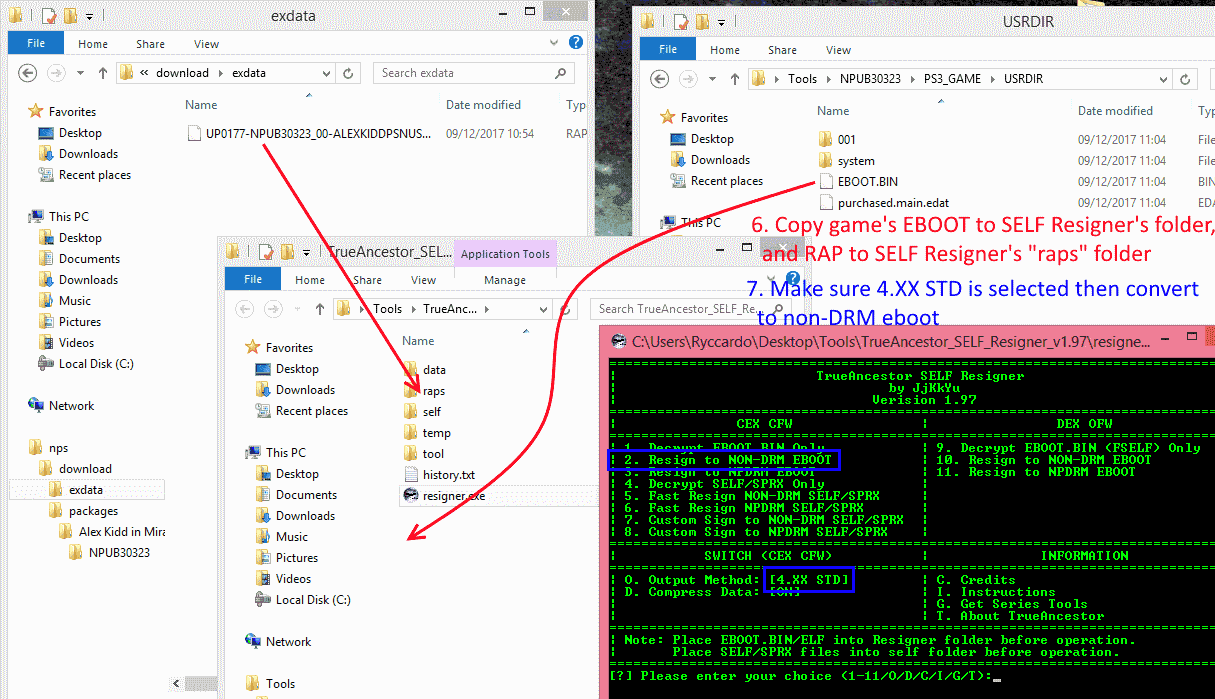Open quick access toolbar dropdown in exdata
This screenshot has height=699, width=1215.
(88, 17)
